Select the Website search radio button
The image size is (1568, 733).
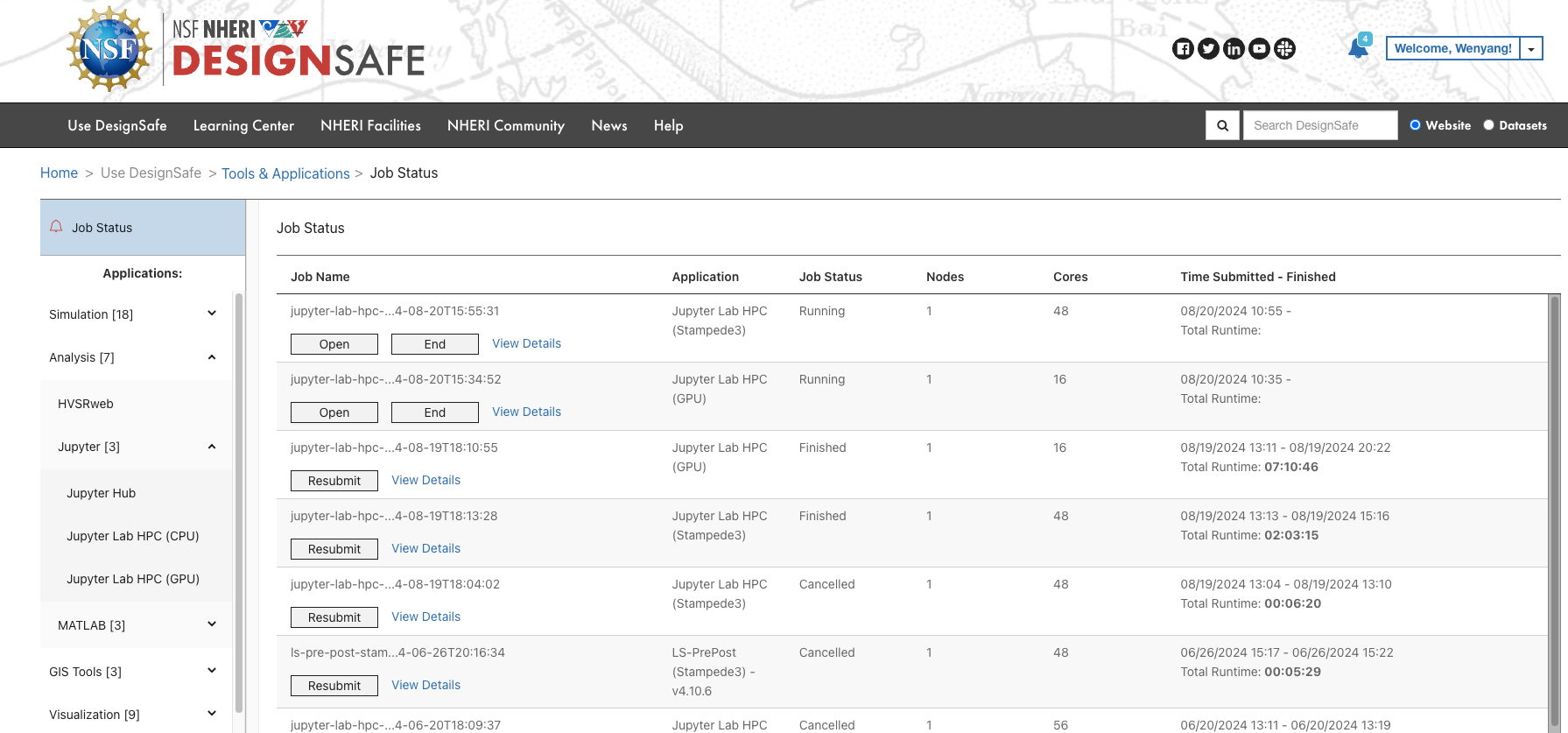[1415, 125]
